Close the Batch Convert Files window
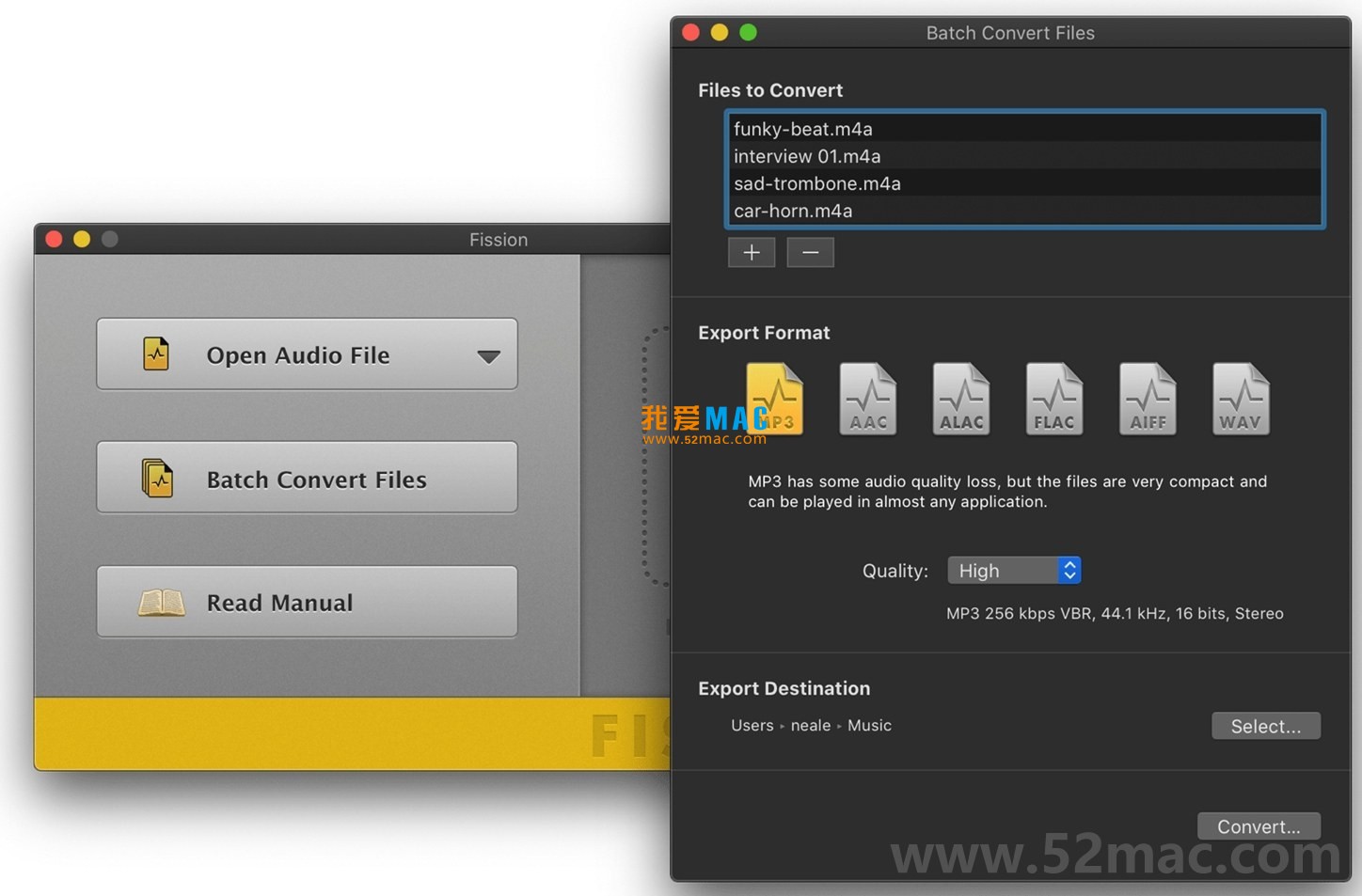The image size is (1362, 896). click(690, 33)
